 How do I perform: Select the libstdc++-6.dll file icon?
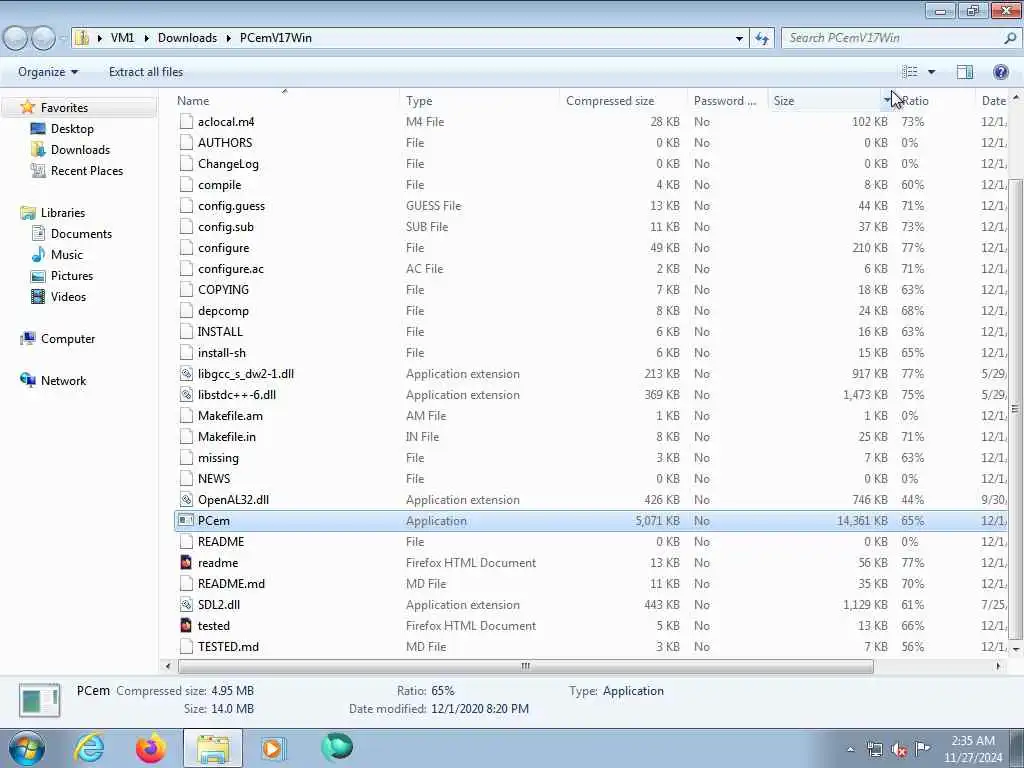[x=186, y=394]
